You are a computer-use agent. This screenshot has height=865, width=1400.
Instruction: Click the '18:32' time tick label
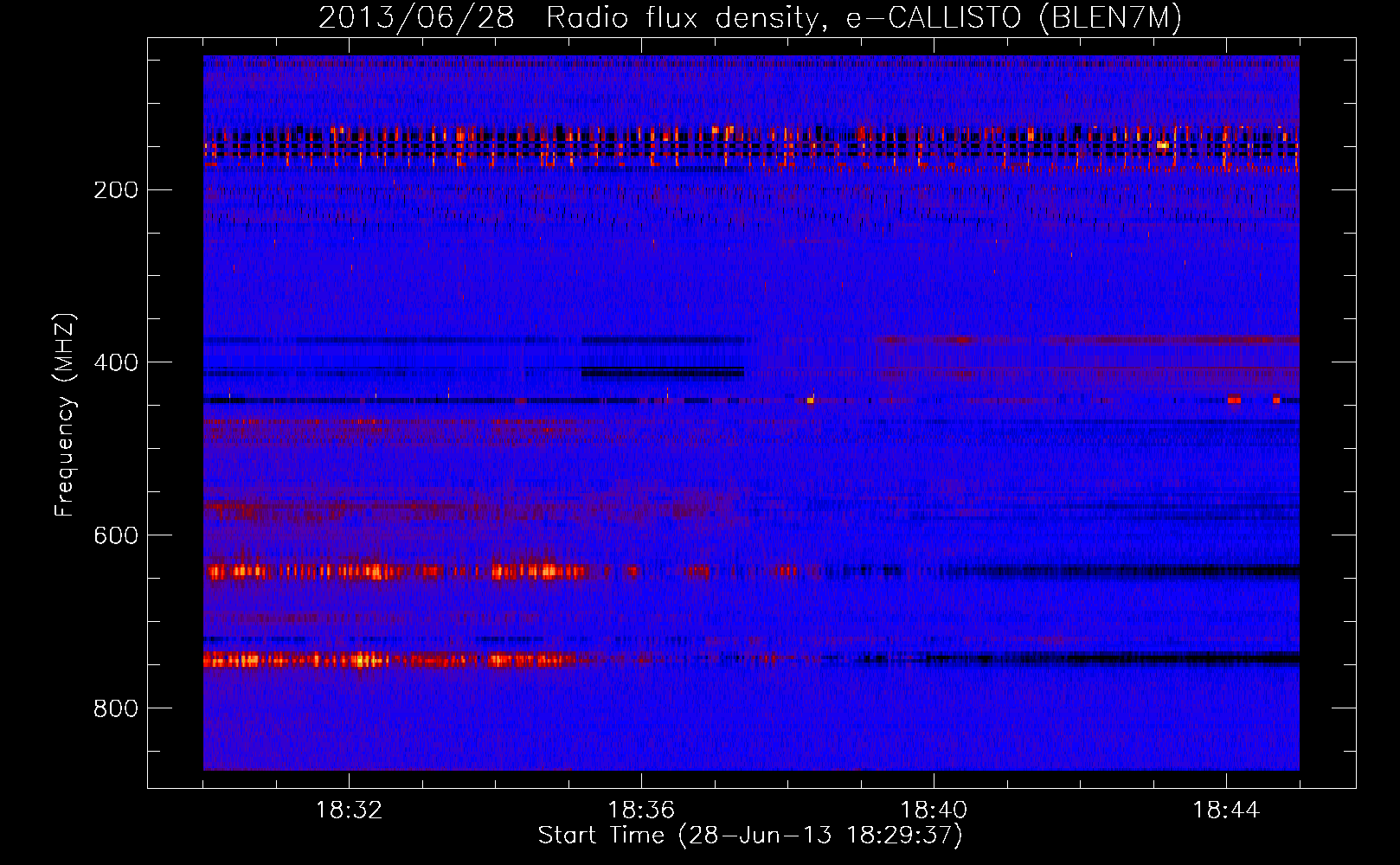(x=349, y=811)
